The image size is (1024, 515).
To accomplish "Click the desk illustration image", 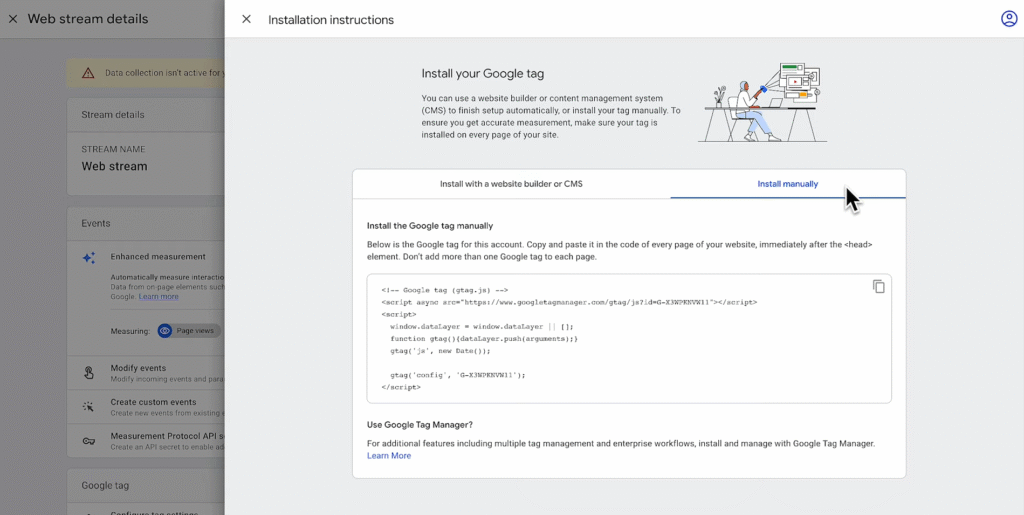I will pos(763,102).
